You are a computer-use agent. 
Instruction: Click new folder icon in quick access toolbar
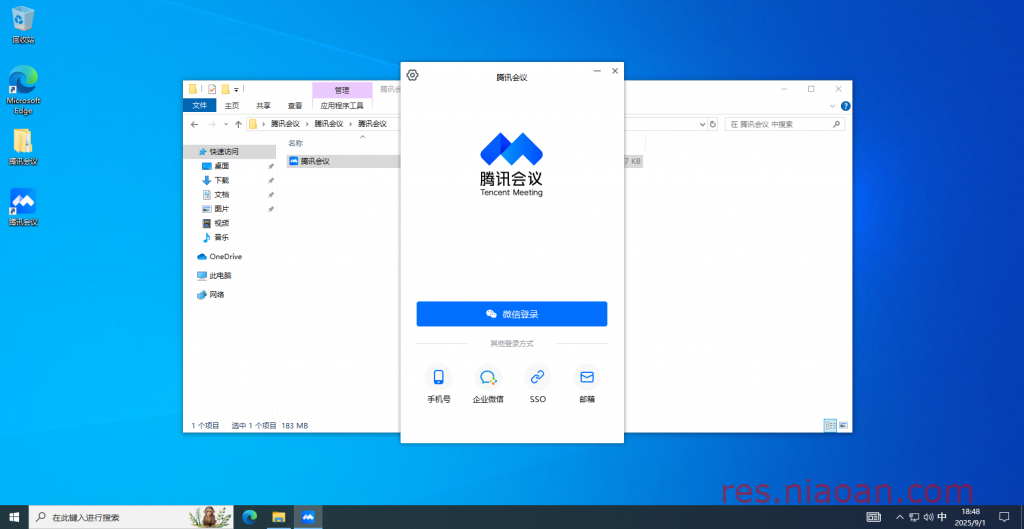pos(225,89)
